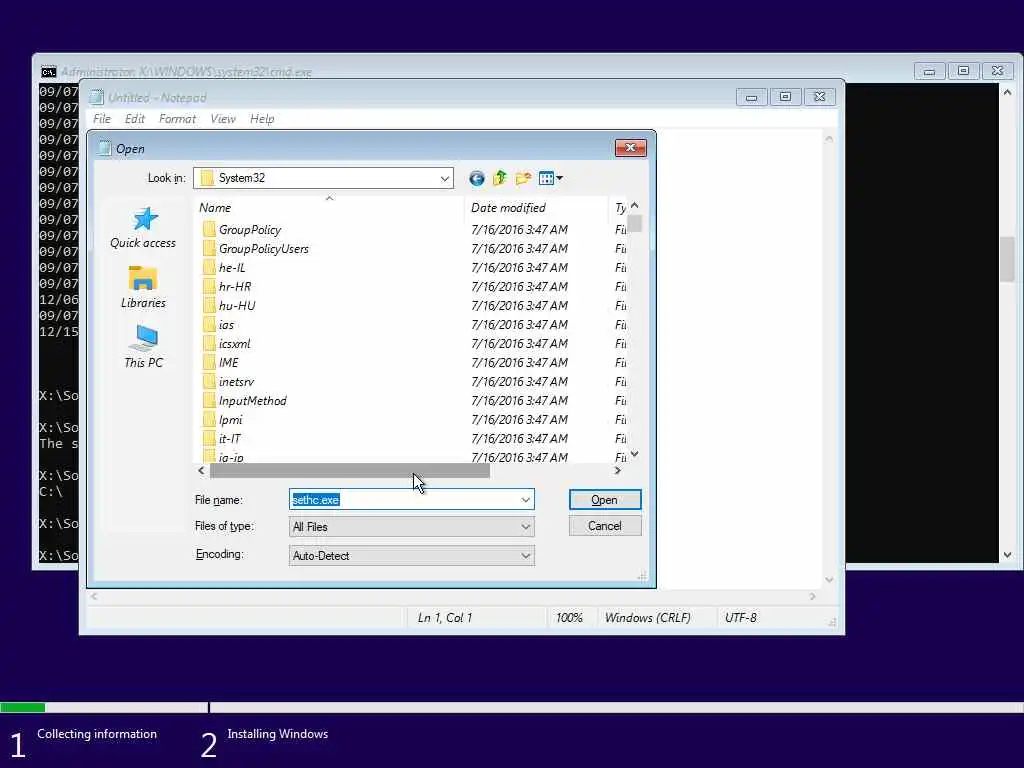This screenshot has height=768, width=1024.
Task: Select the hu-HU folder
Action: click(229, 306)
